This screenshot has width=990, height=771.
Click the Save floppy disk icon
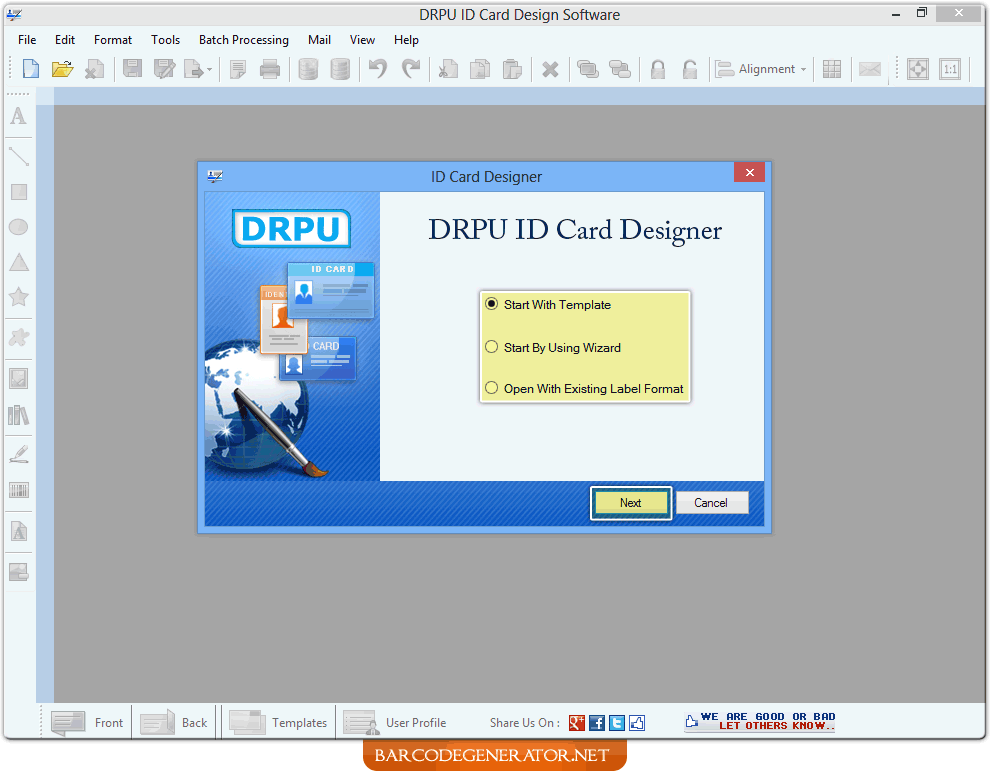[x=132, y=68]
